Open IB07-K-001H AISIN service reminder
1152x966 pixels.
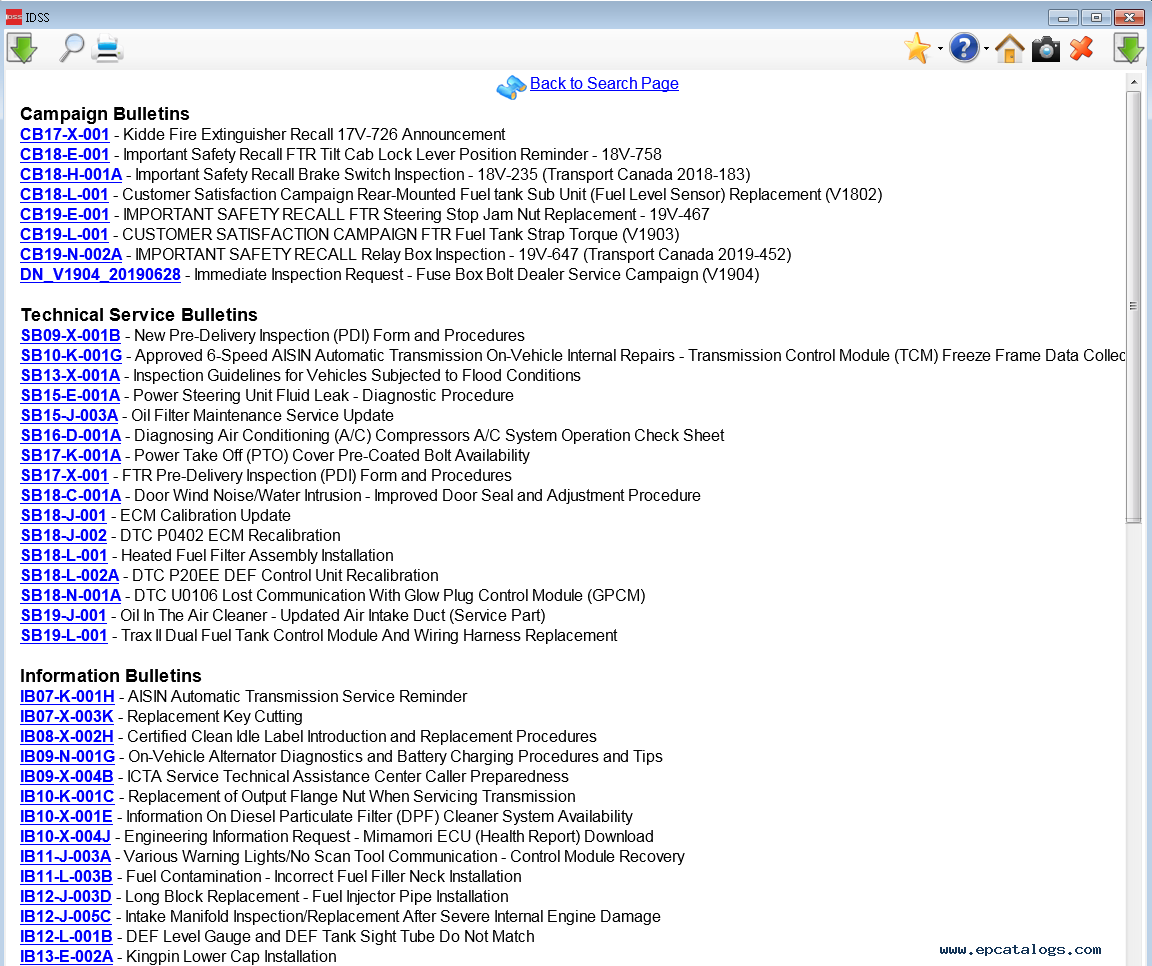pyautogui.click(x=67, y=696)
